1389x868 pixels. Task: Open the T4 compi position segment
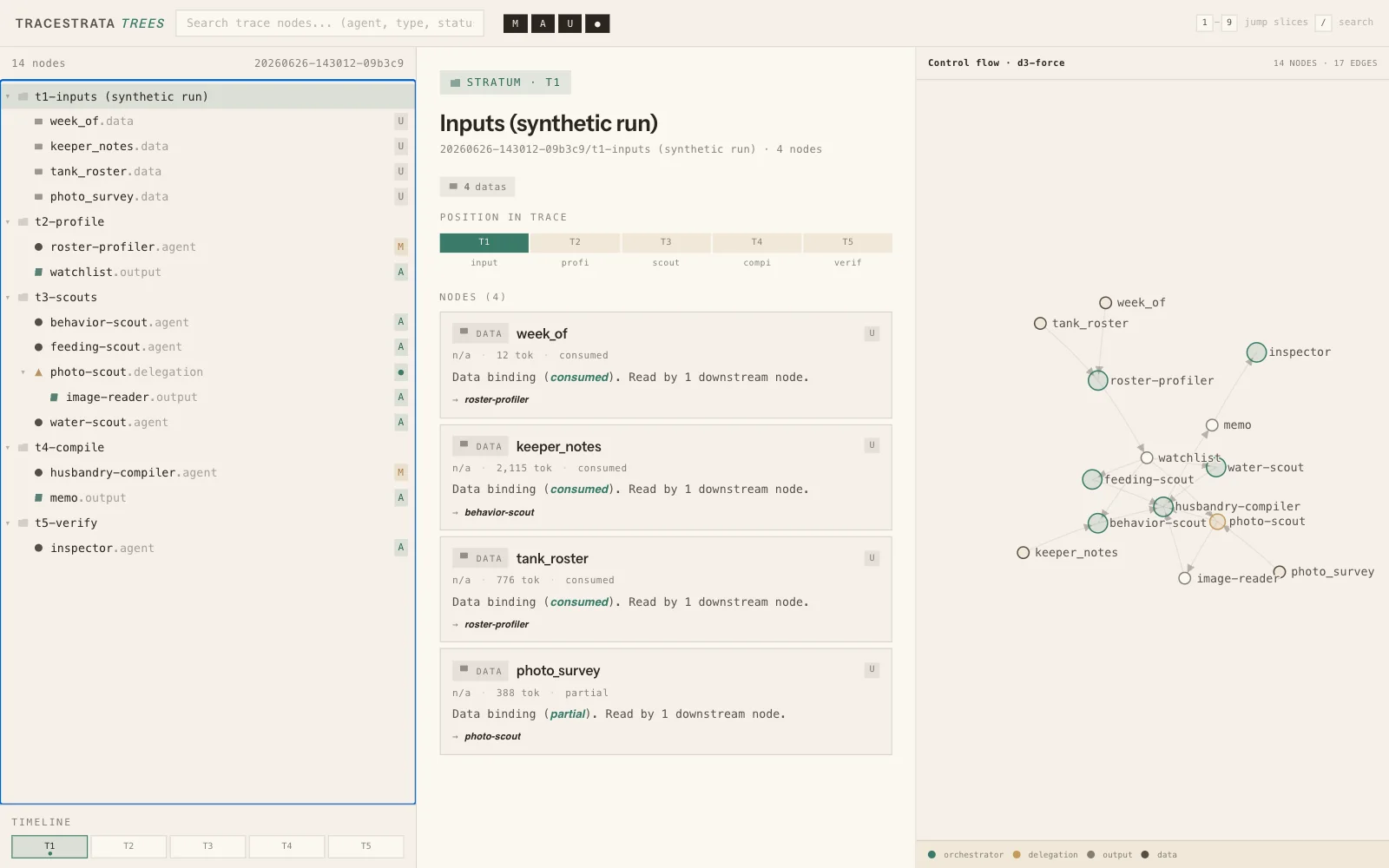pos(757,242)
